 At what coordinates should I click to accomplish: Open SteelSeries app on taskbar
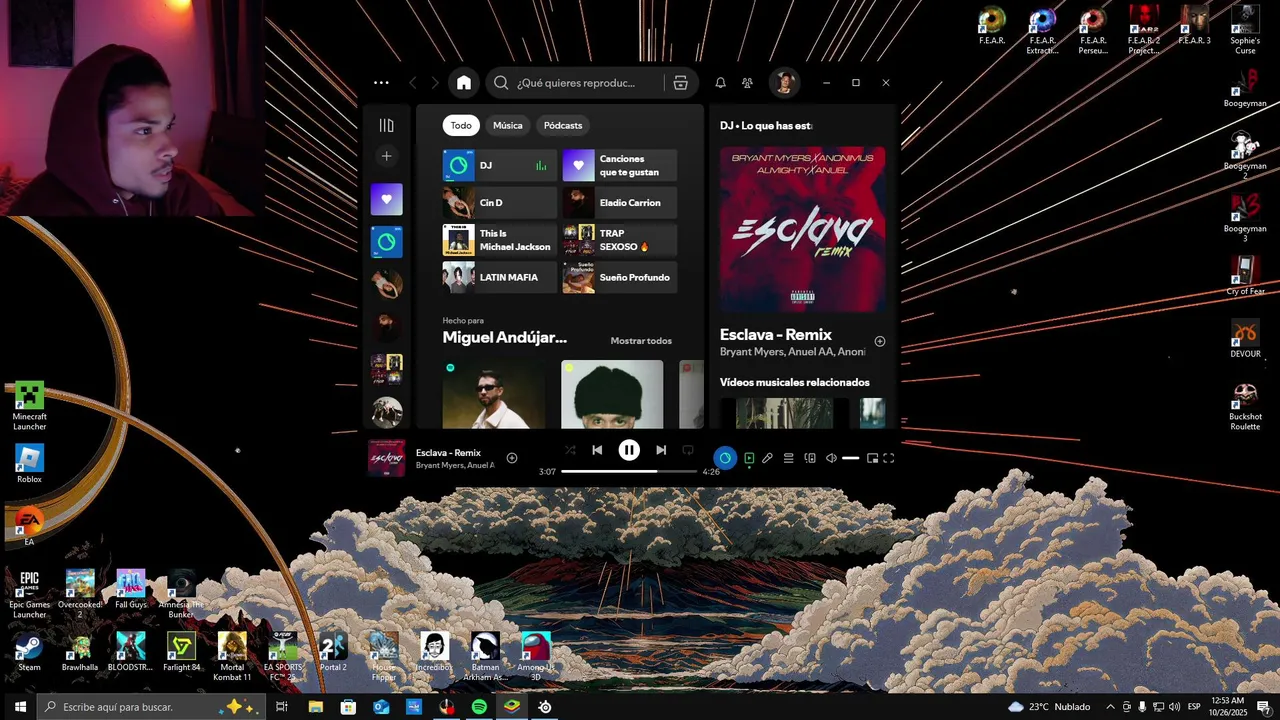click(545, 707)
